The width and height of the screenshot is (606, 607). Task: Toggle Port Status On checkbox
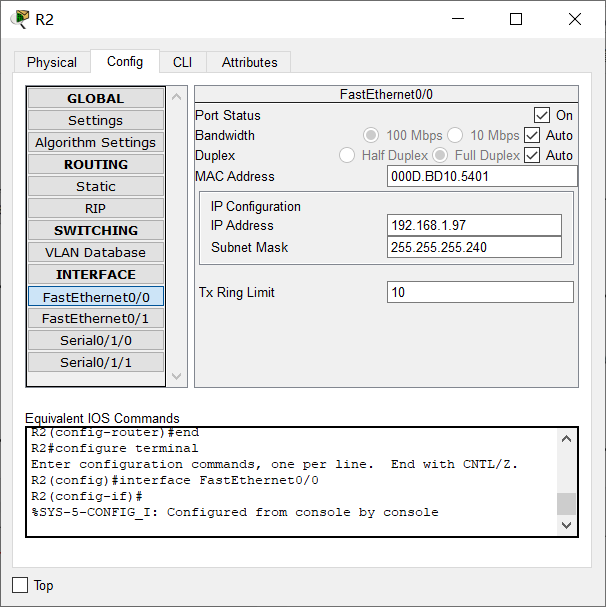[542, 115]
